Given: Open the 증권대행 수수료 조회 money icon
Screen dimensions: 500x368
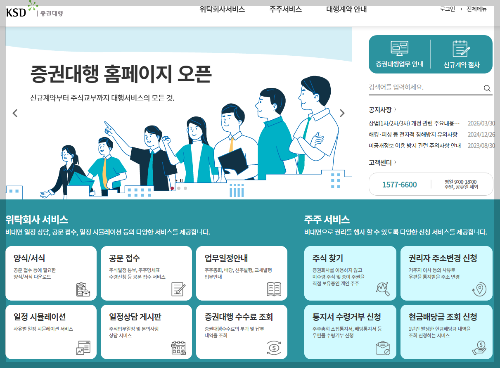Looking at the screenshot, I should click(274, 348).
